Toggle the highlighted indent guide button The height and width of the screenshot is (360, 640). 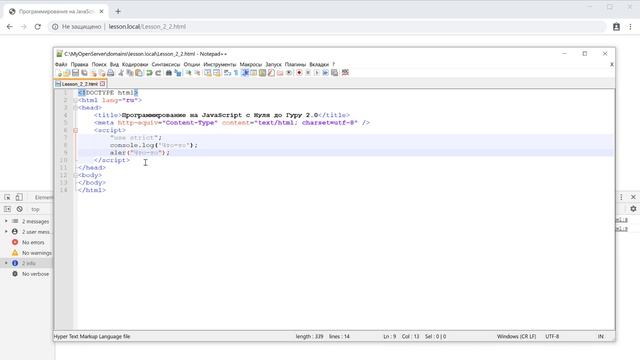click(245, 73)
